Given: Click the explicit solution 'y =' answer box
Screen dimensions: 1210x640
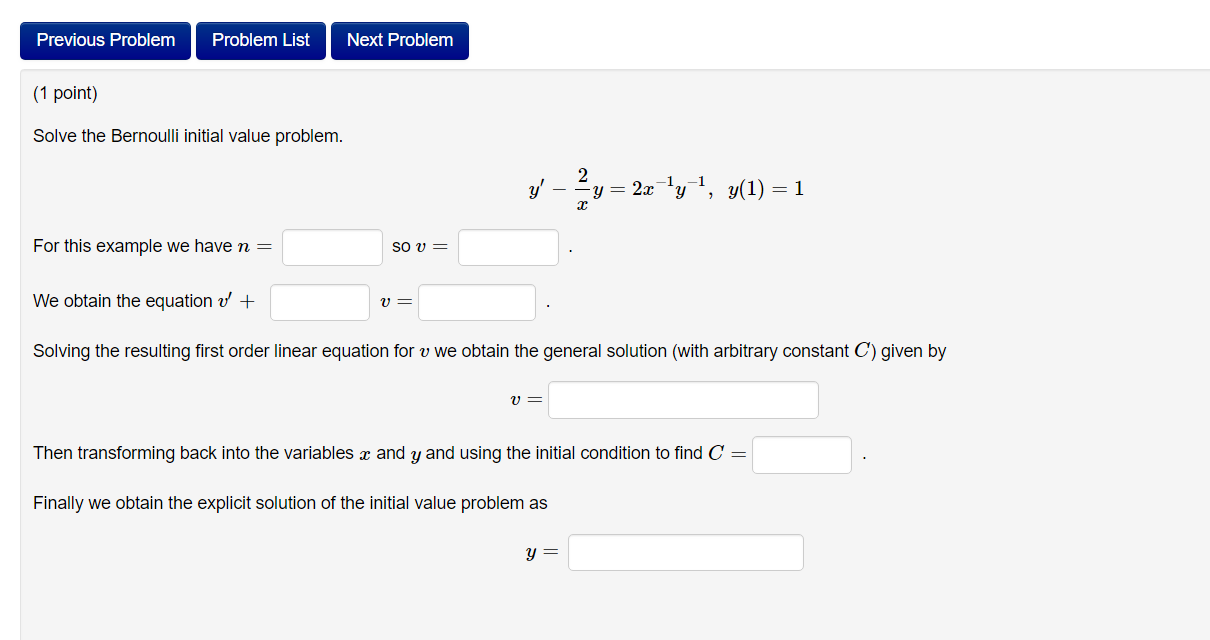Looking at the screenshot, I should click(685, 551).
